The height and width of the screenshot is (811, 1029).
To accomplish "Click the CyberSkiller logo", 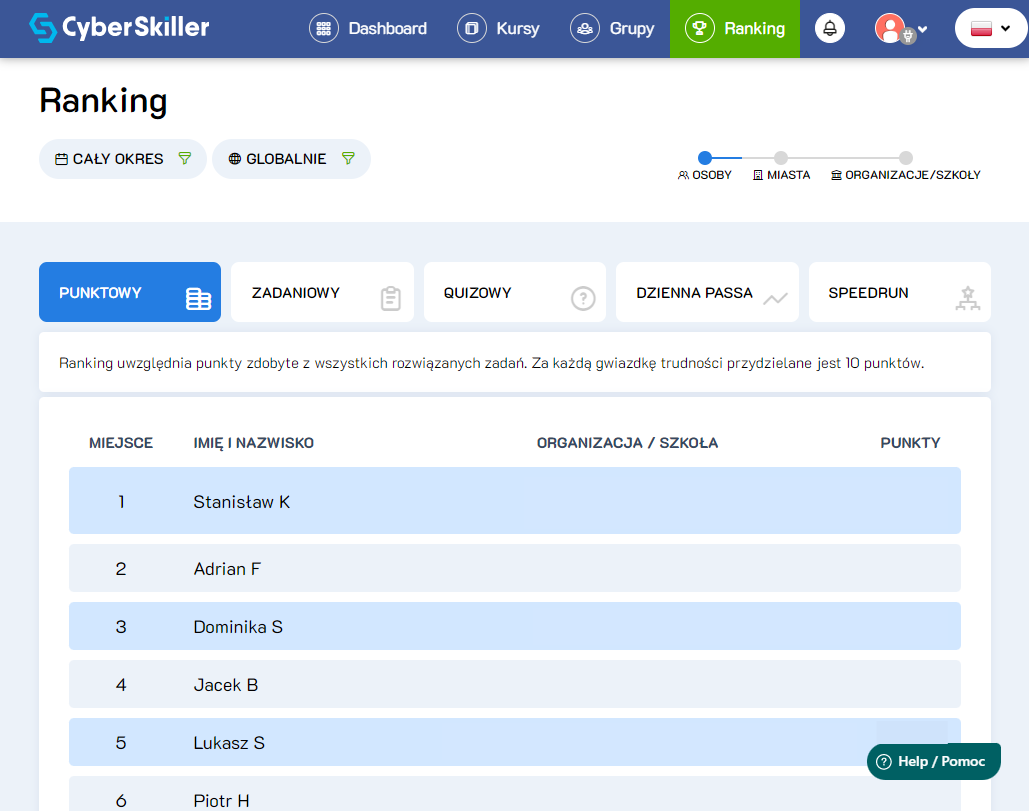I will pos(119,28).
